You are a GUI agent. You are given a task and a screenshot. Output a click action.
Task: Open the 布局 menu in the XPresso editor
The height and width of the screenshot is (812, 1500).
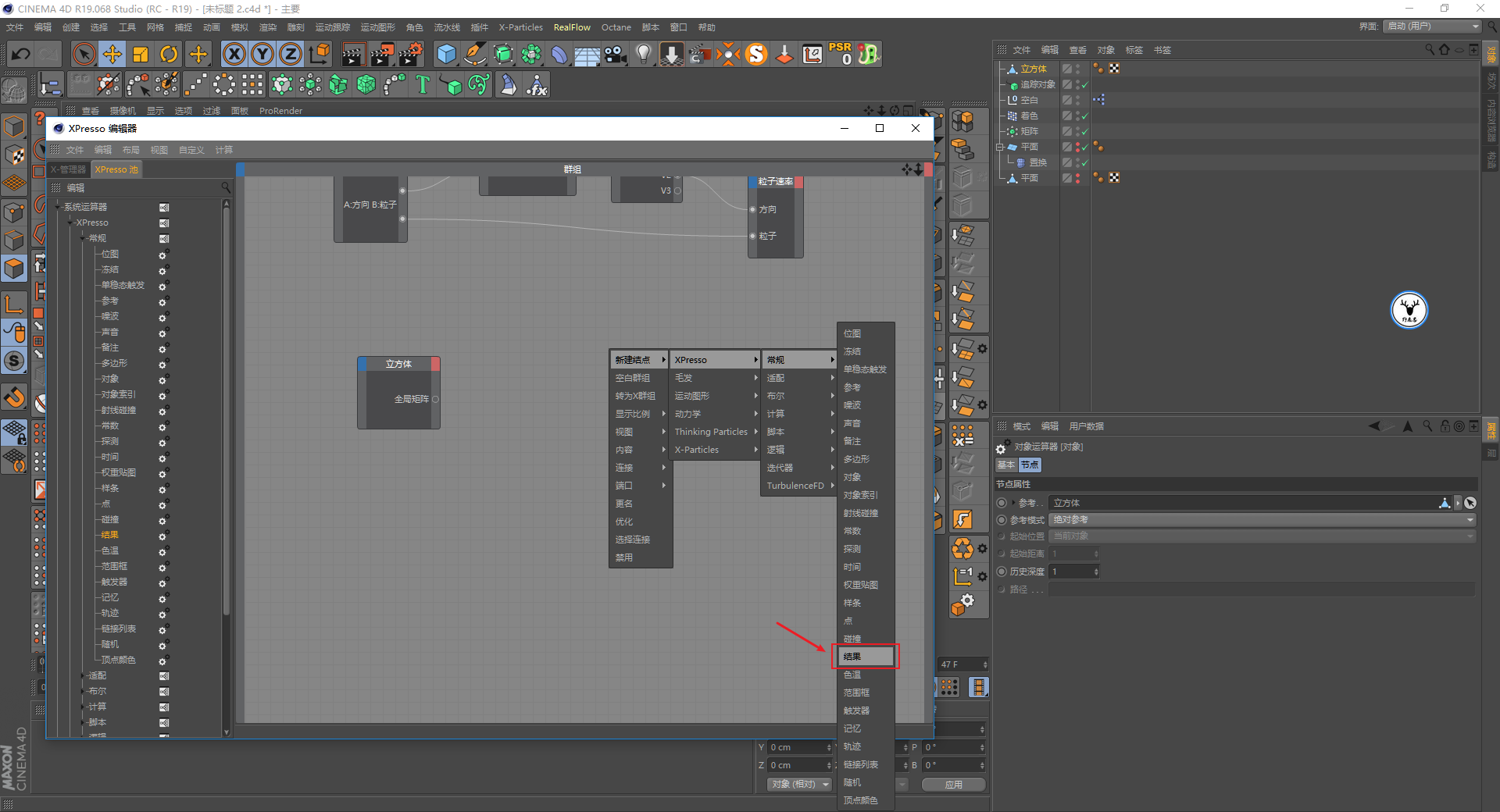[130, 150]
